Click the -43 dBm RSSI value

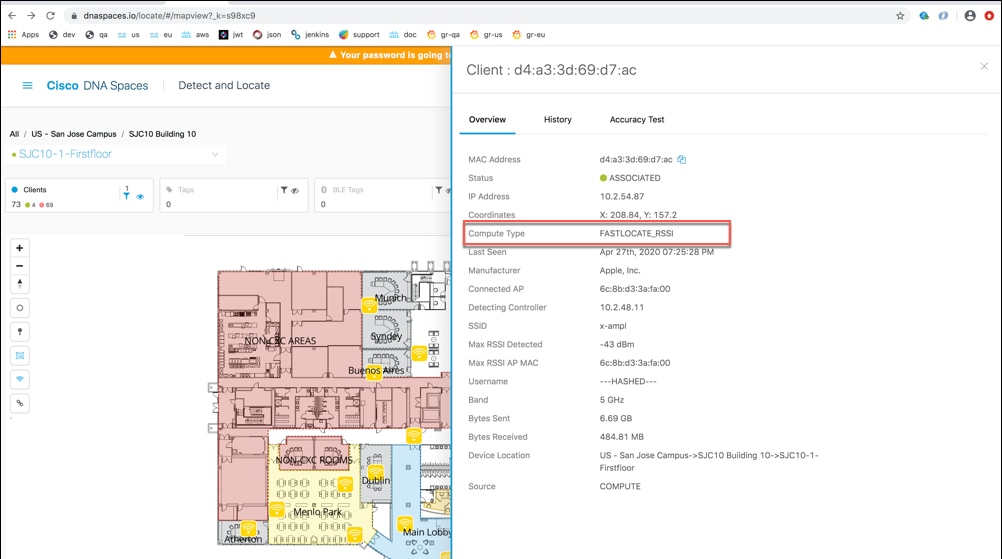617,345
